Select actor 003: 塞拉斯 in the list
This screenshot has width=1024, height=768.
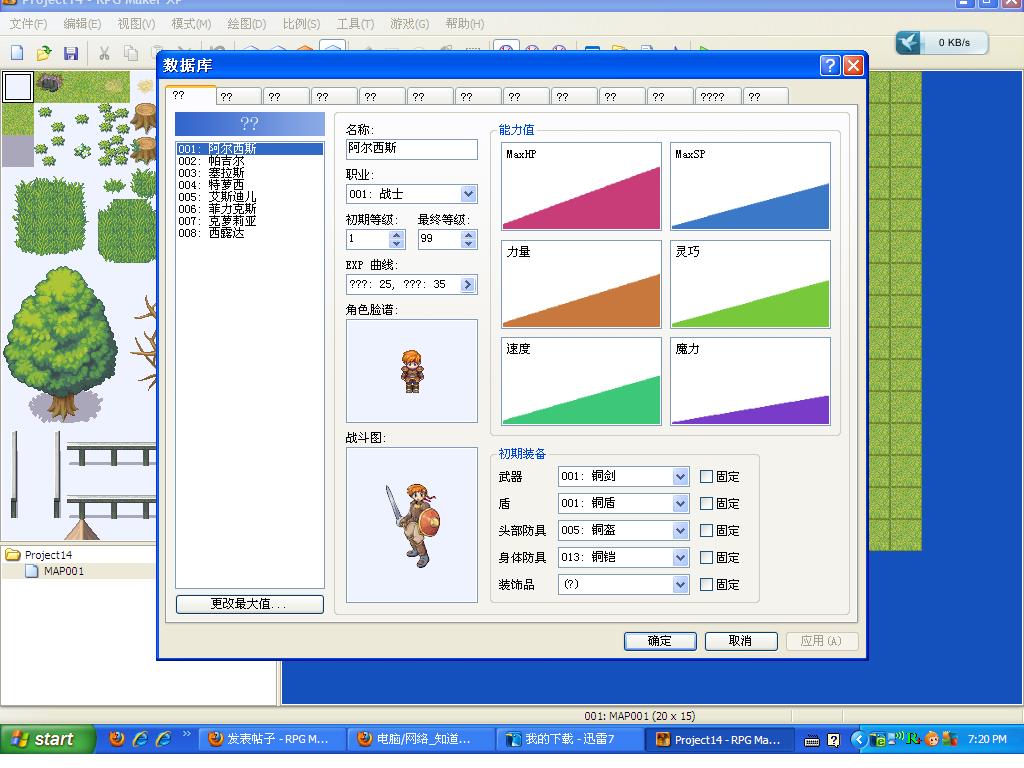(249, 173)
